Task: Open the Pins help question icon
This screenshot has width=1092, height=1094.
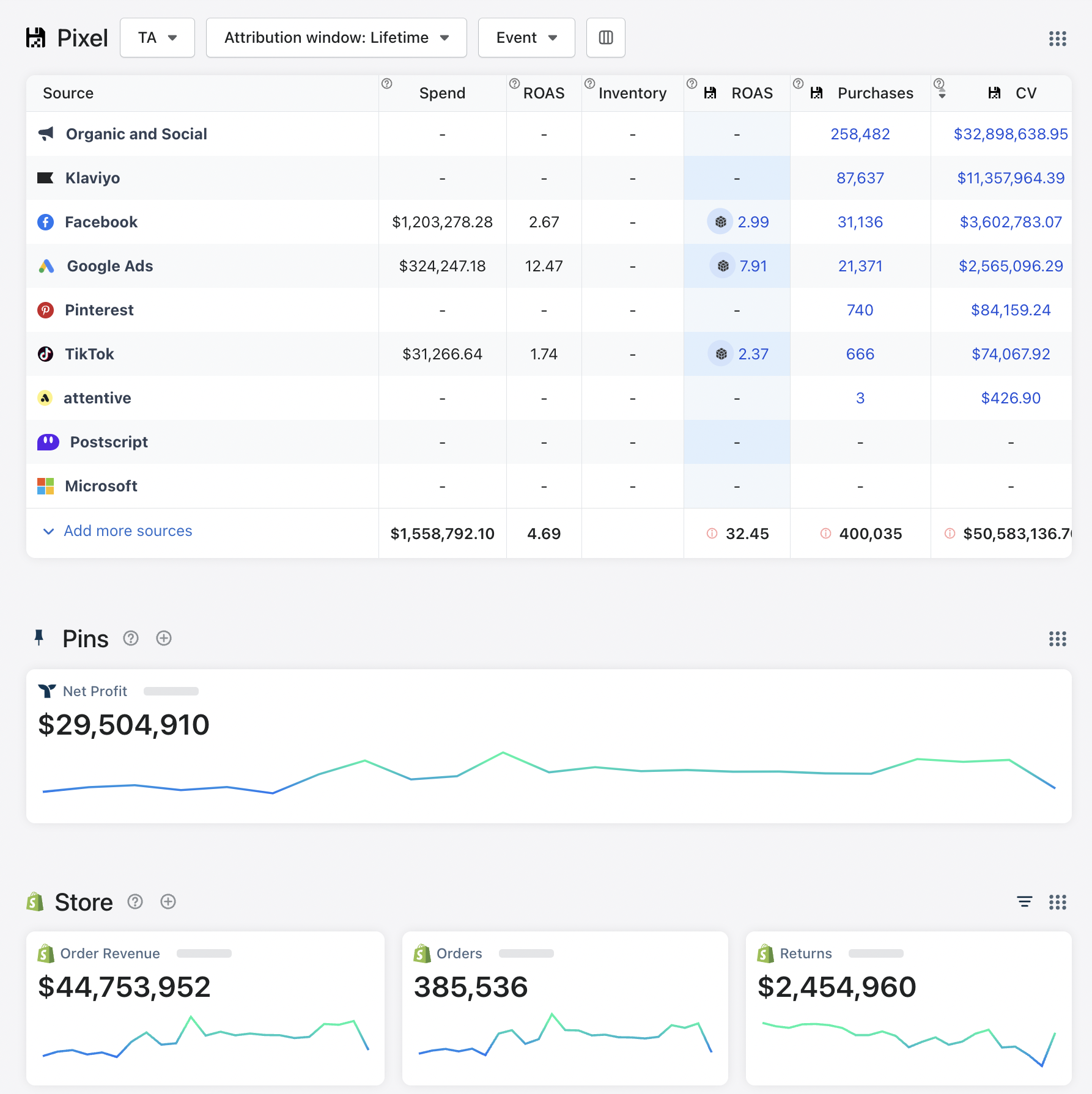Action: [131, 638]
